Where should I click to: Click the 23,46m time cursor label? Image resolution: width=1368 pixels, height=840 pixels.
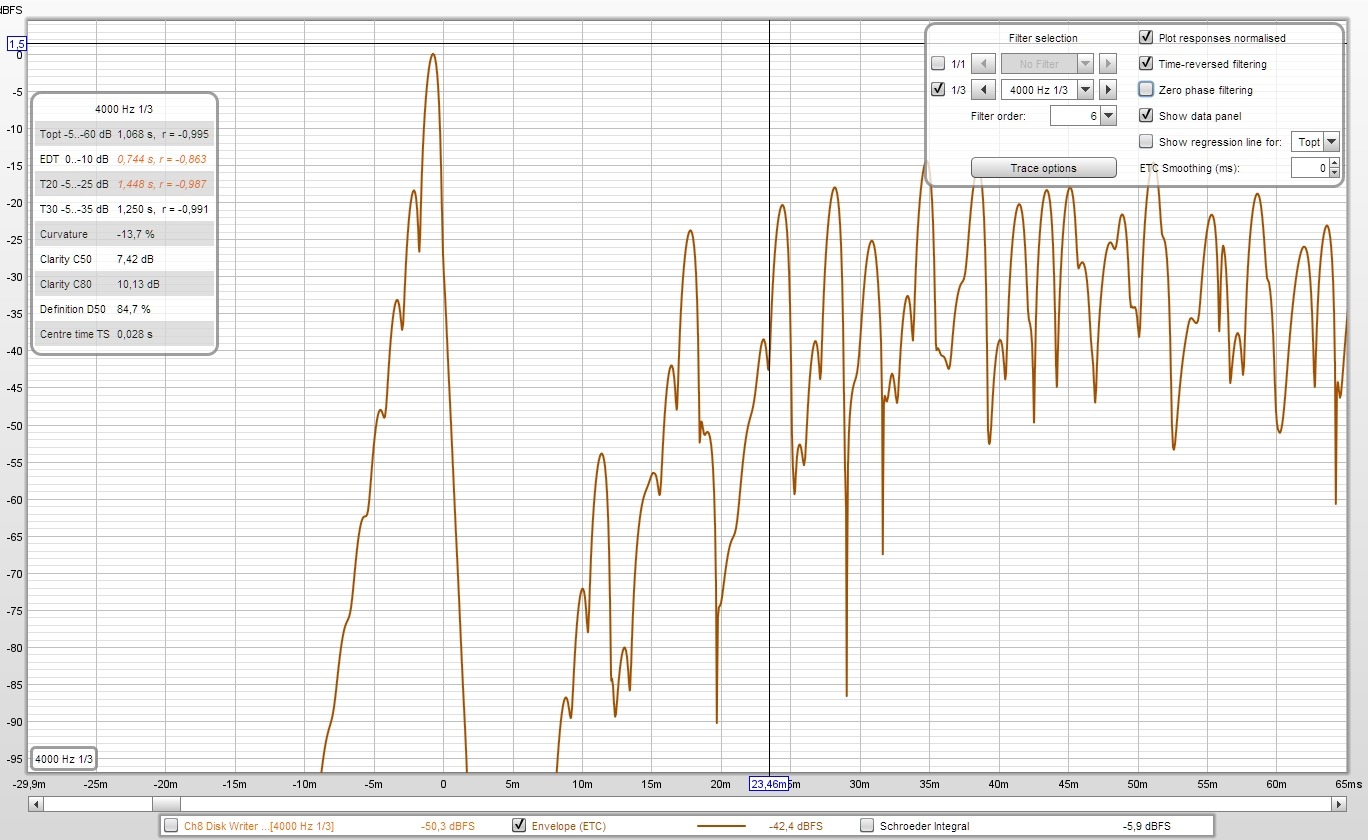(769, 784)
